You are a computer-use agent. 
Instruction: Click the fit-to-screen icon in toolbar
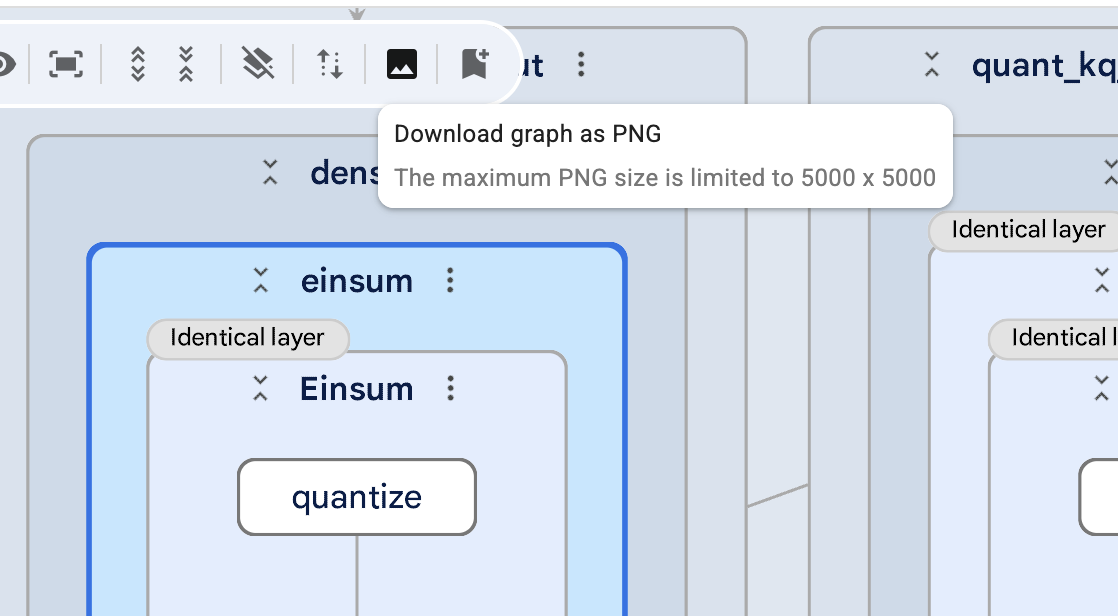pos(66,65)
